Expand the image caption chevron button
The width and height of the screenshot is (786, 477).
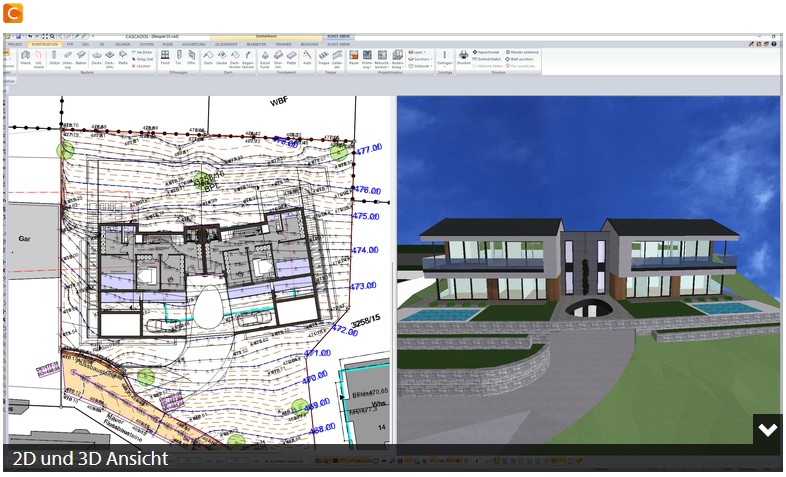(x=767, y=429)
